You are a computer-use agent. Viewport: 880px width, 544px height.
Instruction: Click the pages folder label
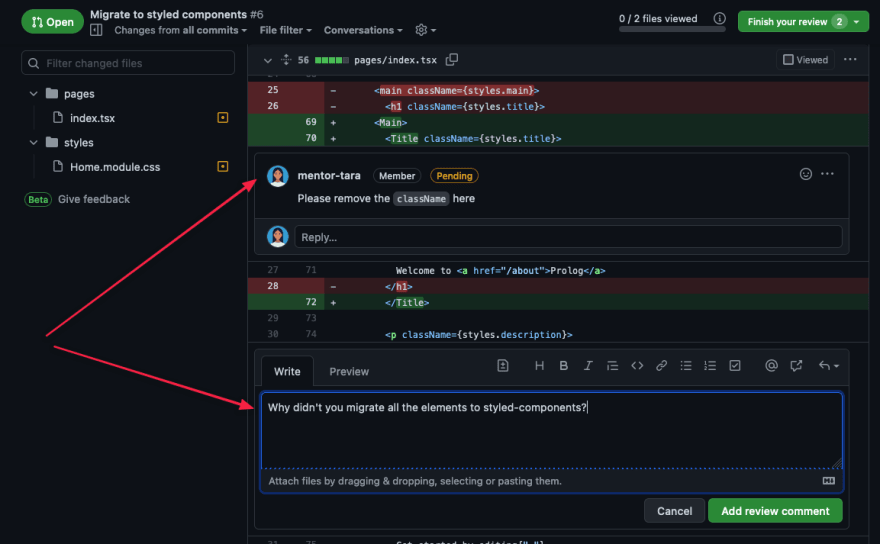coord(79,94)
